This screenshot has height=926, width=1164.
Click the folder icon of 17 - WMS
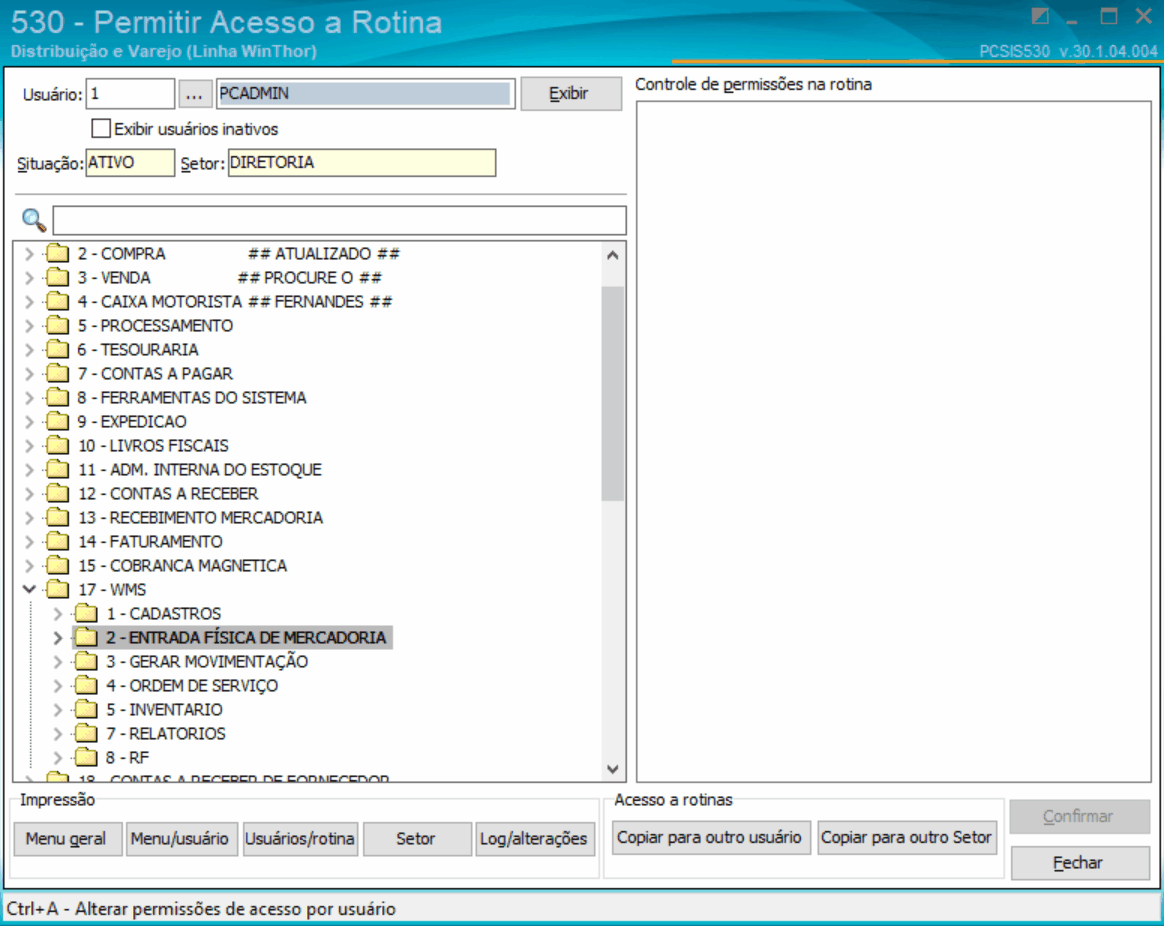click(57, 590)
